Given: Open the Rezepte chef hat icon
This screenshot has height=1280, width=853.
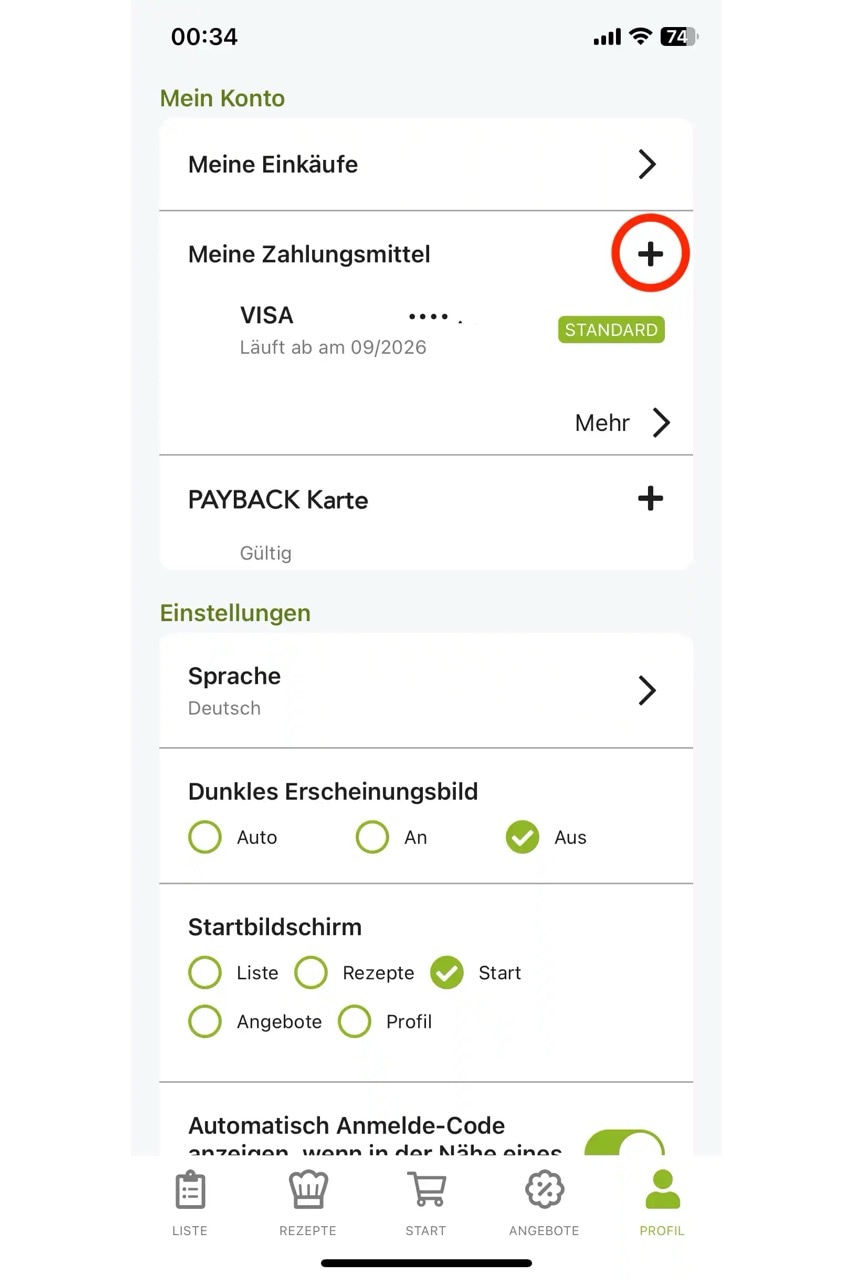Looking at the screenshot, I should [308, 1191].
